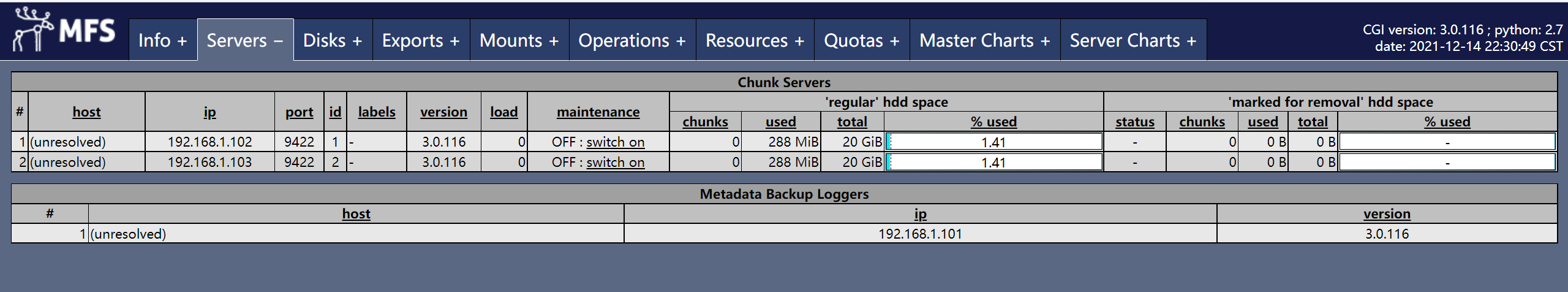Open the Info tab

(162, 40)
